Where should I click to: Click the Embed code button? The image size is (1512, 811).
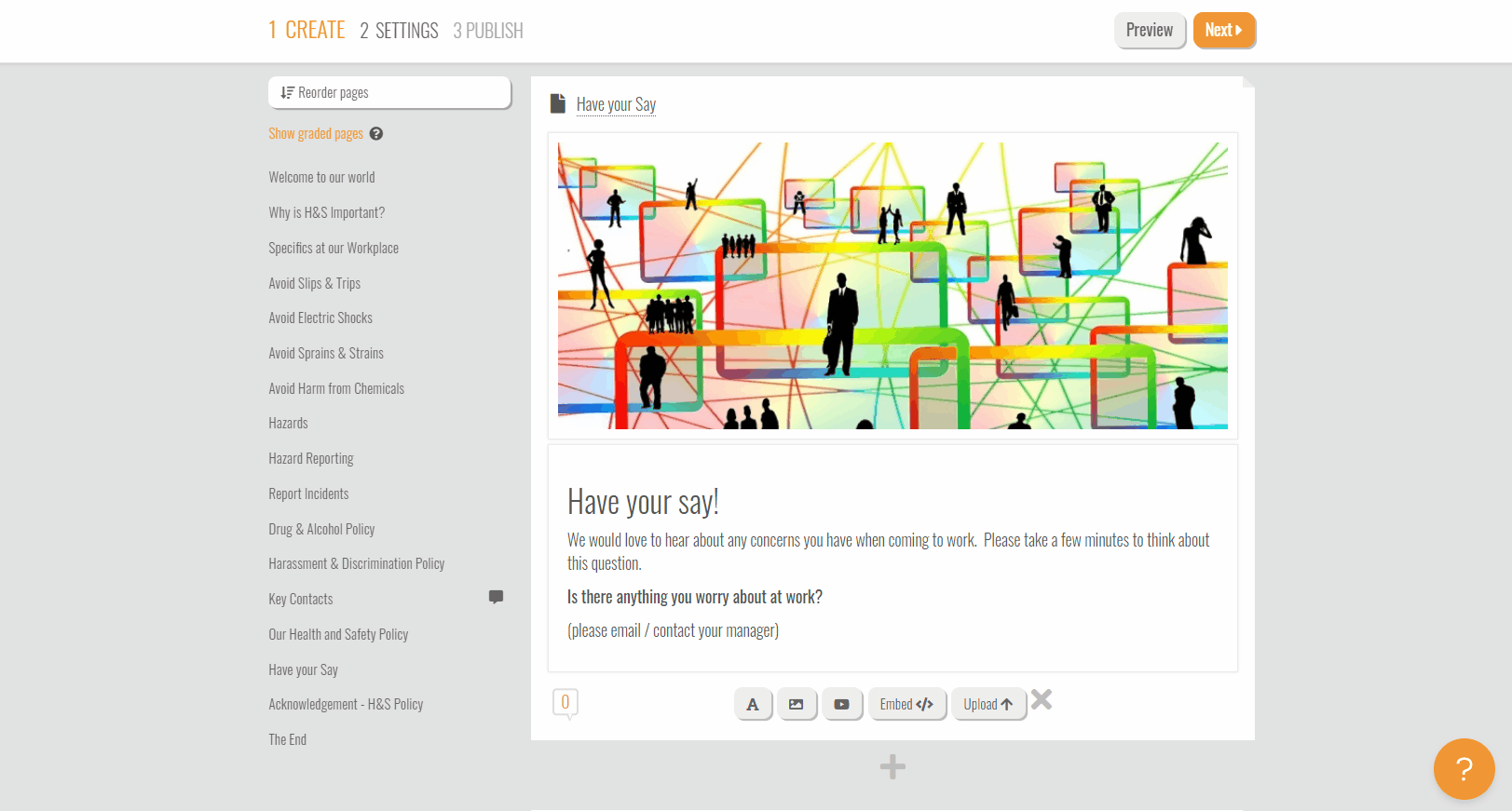[906, 705]
